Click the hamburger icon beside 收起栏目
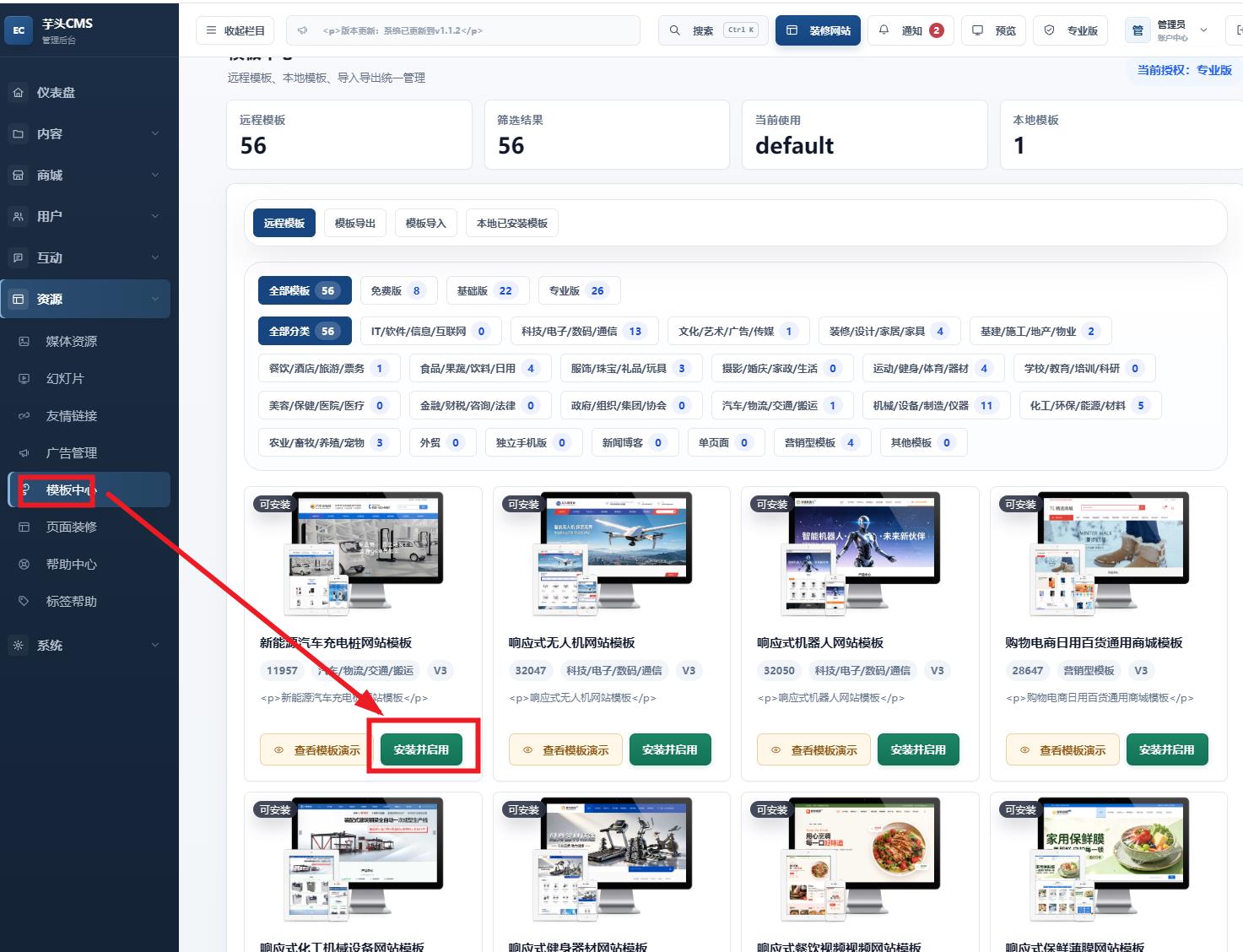This screenshot has height=952, width=1243. [211, 30]
